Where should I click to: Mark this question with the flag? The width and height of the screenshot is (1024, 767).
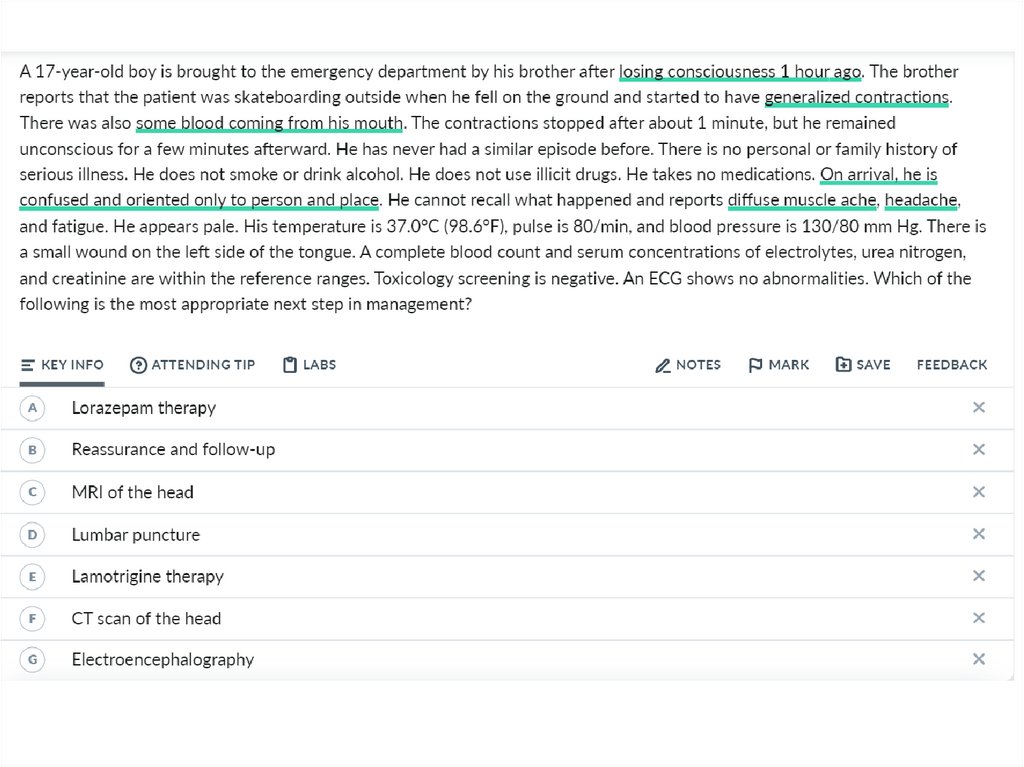tap(779, 365)
